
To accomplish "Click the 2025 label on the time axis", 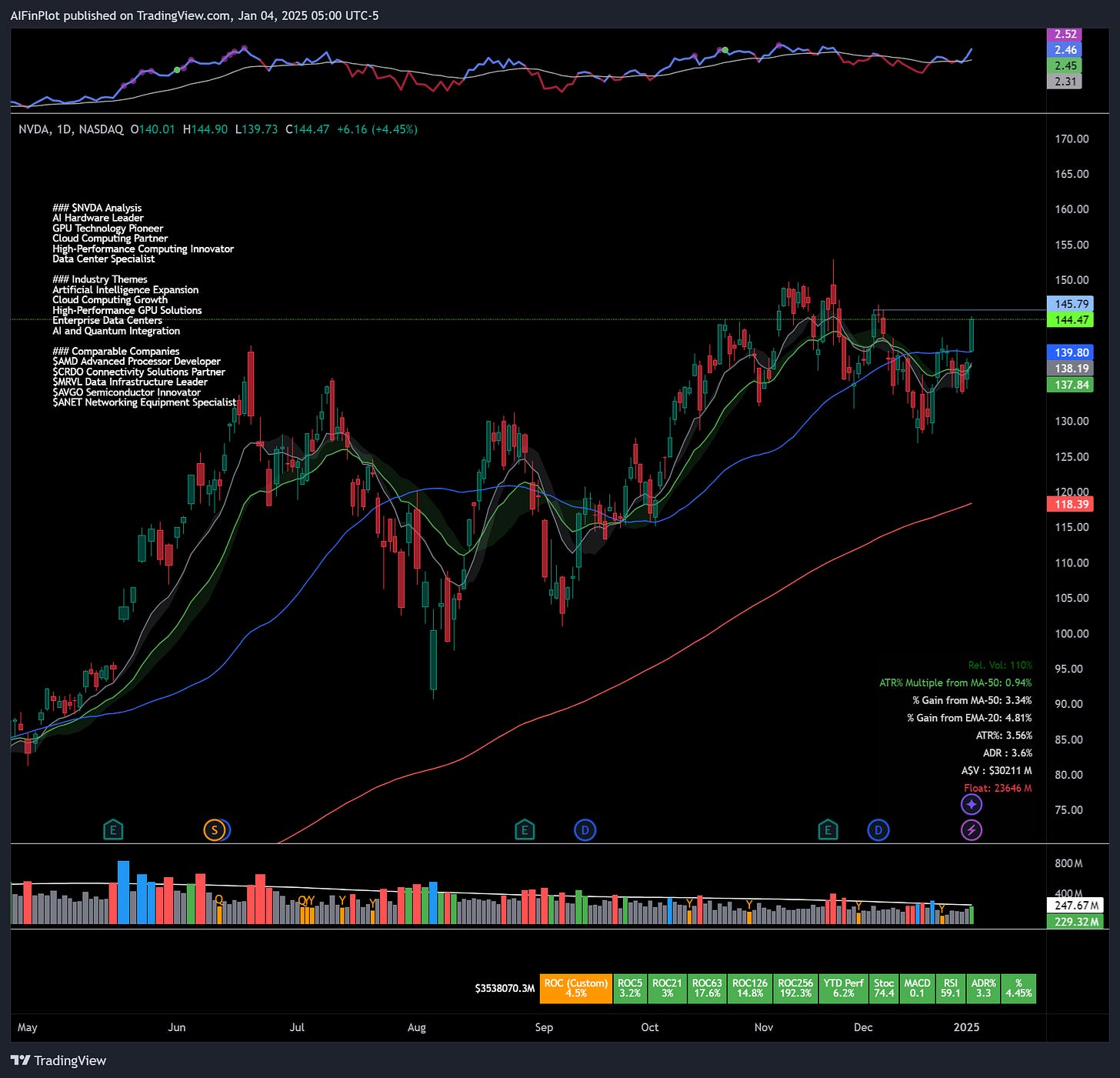I will 966,1028.
